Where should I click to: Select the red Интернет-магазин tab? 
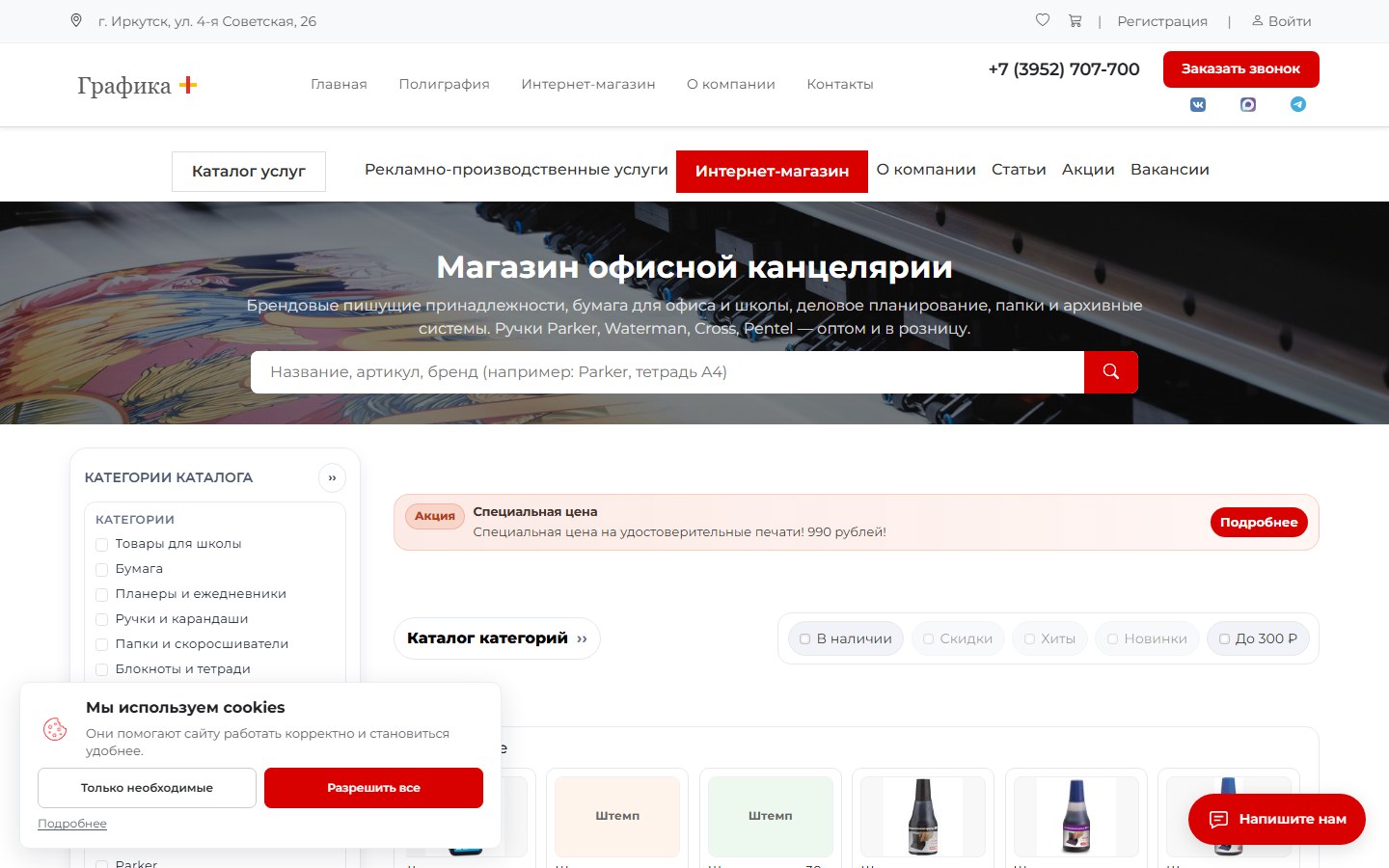tap(772, 172)
